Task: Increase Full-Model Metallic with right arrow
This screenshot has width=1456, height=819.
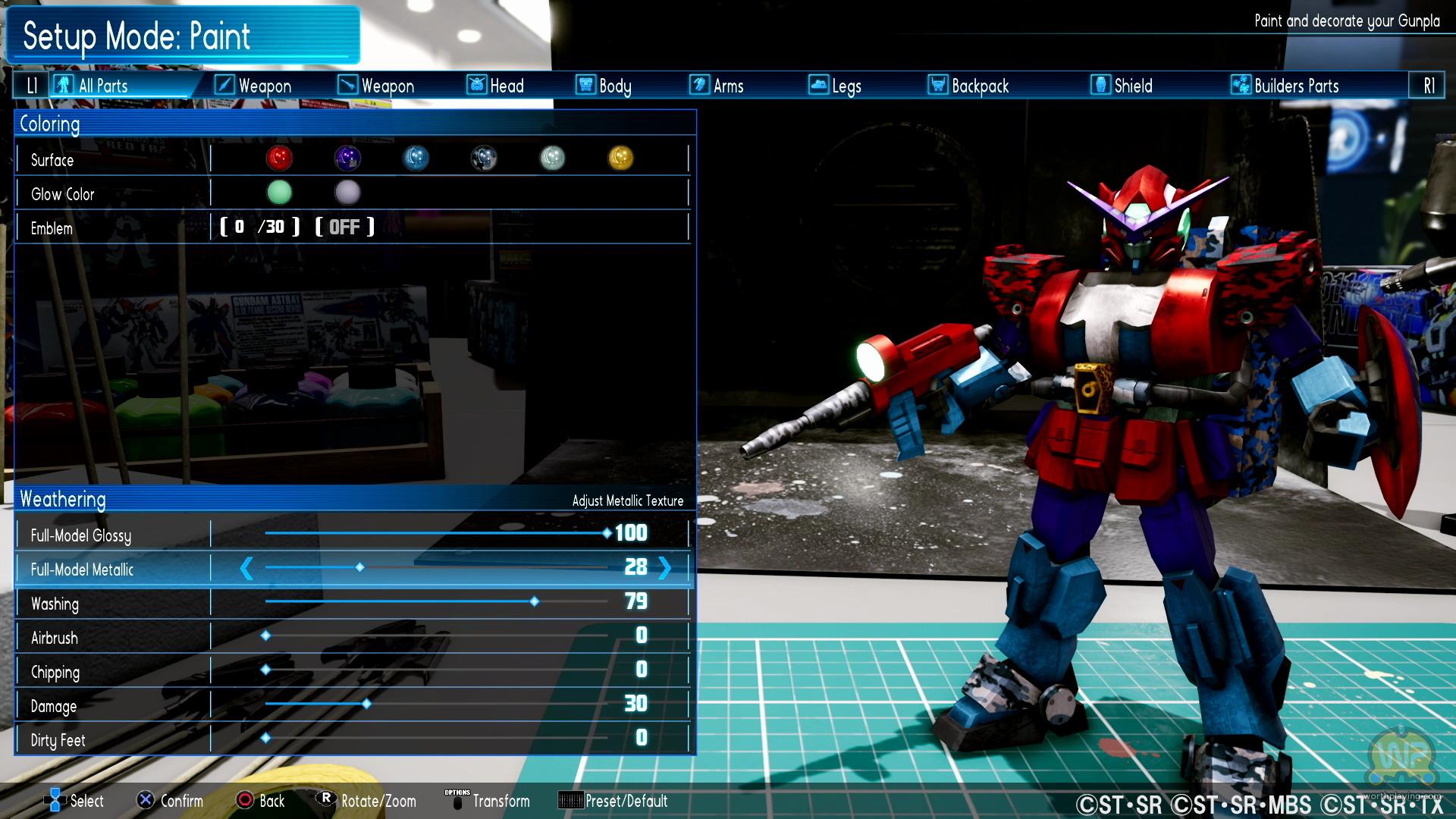Action: [x=665, y=568]
